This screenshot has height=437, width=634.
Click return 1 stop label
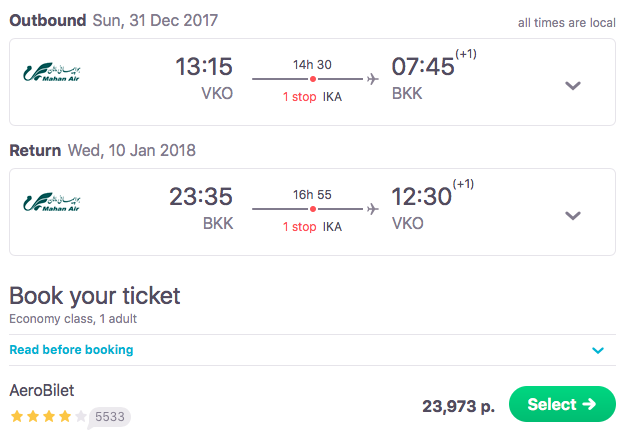coord(299,227)
